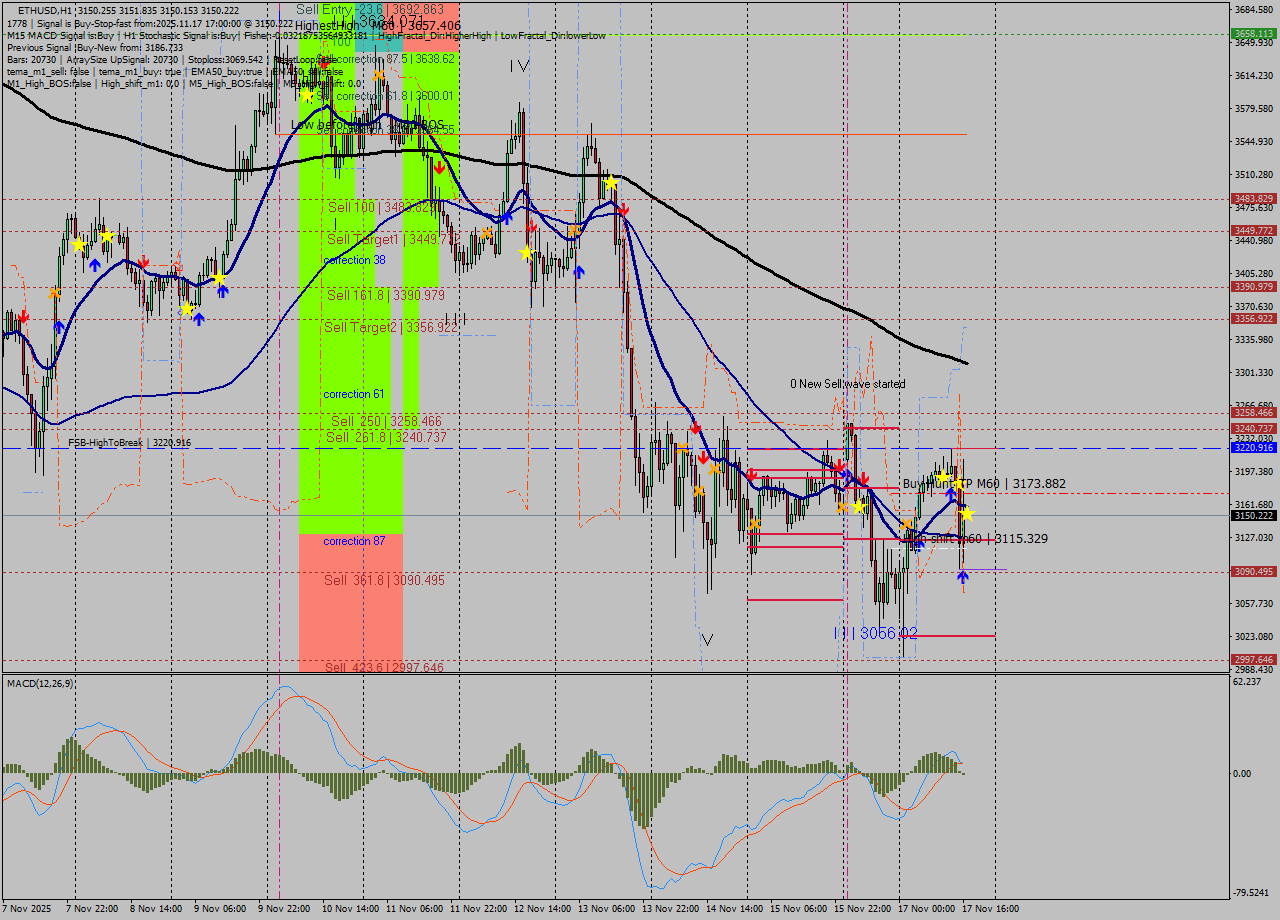The image size is (1280, 920).
Task: Click the MACD(12,26,9) indicator label
Action: (x=40, y=683)
